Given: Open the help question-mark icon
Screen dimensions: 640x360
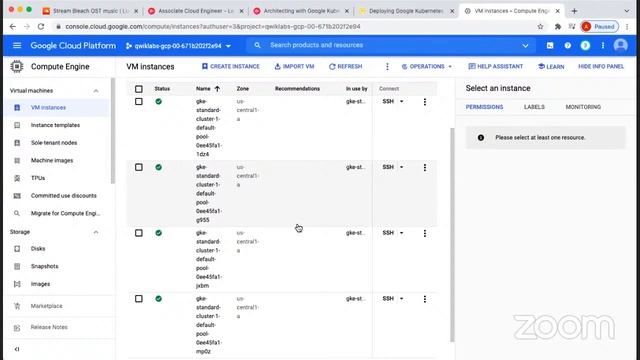Looking at the screenshot, I should (x=567, y=45).
